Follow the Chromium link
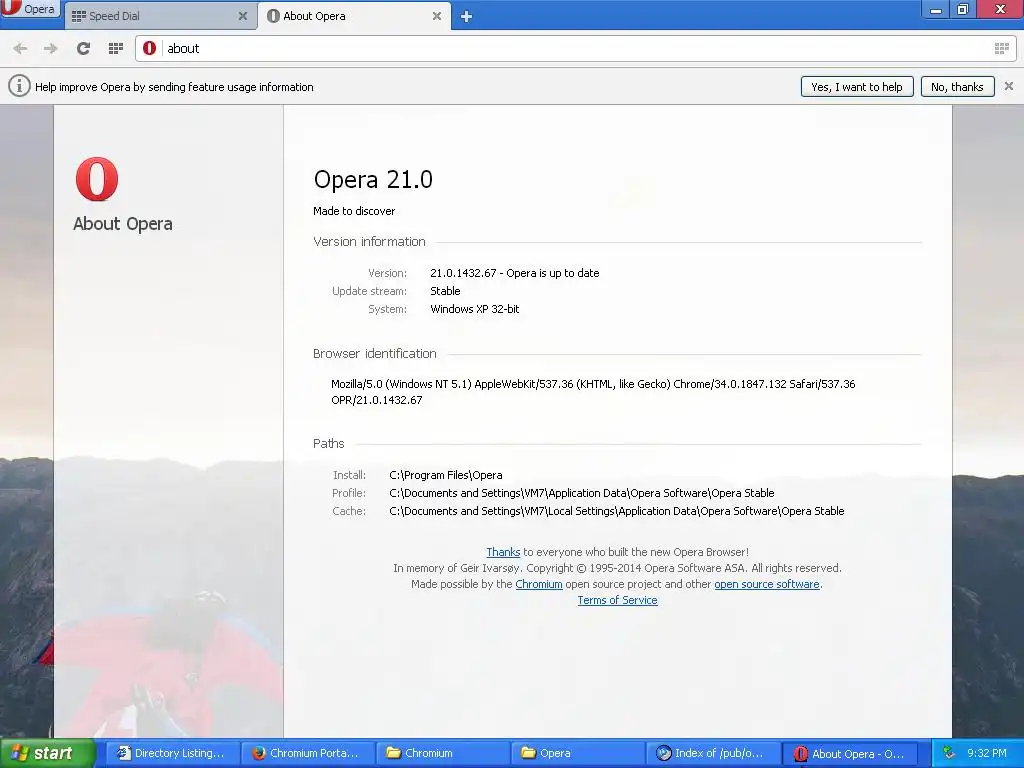The width and height of the screenshot is (1024, 768). point(539,584)
